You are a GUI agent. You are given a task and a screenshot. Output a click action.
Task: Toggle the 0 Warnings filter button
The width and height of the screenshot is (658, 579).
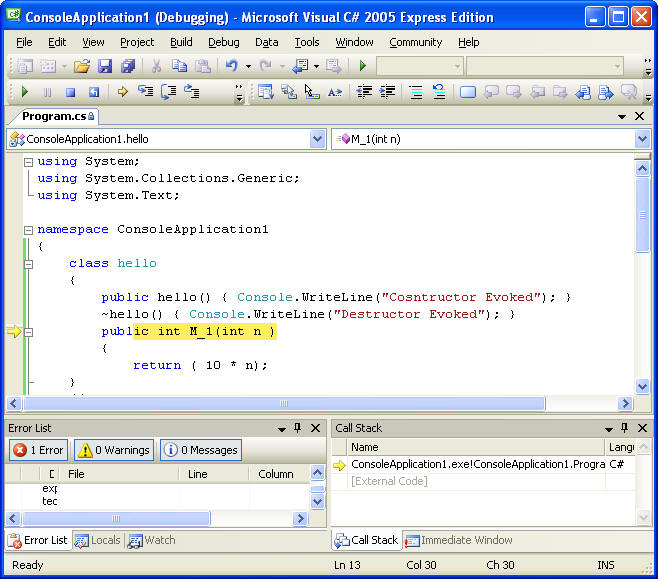click(x=113, y=450)
